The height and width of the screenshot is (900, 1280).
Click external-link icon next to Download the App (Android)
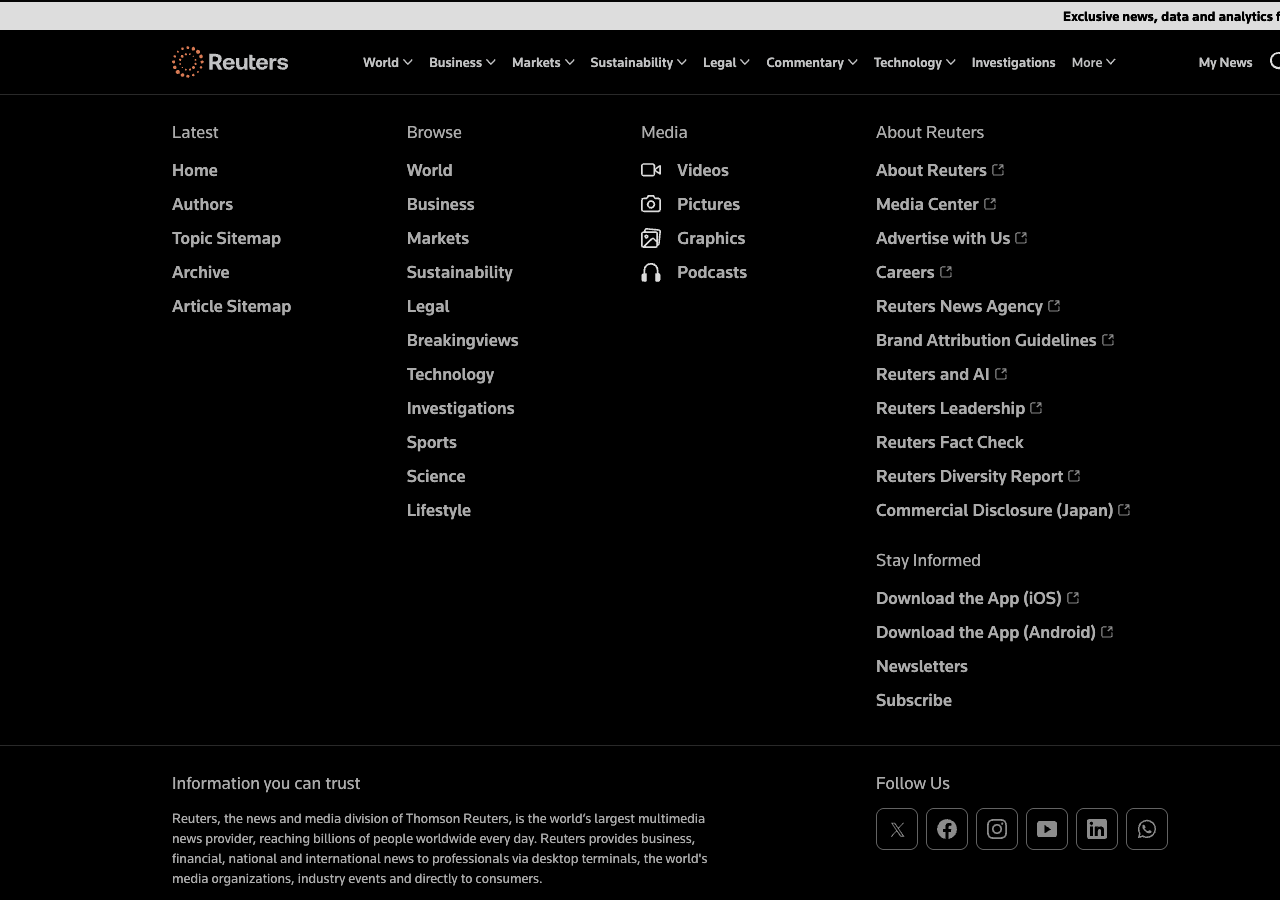(x=1107, y=632)
